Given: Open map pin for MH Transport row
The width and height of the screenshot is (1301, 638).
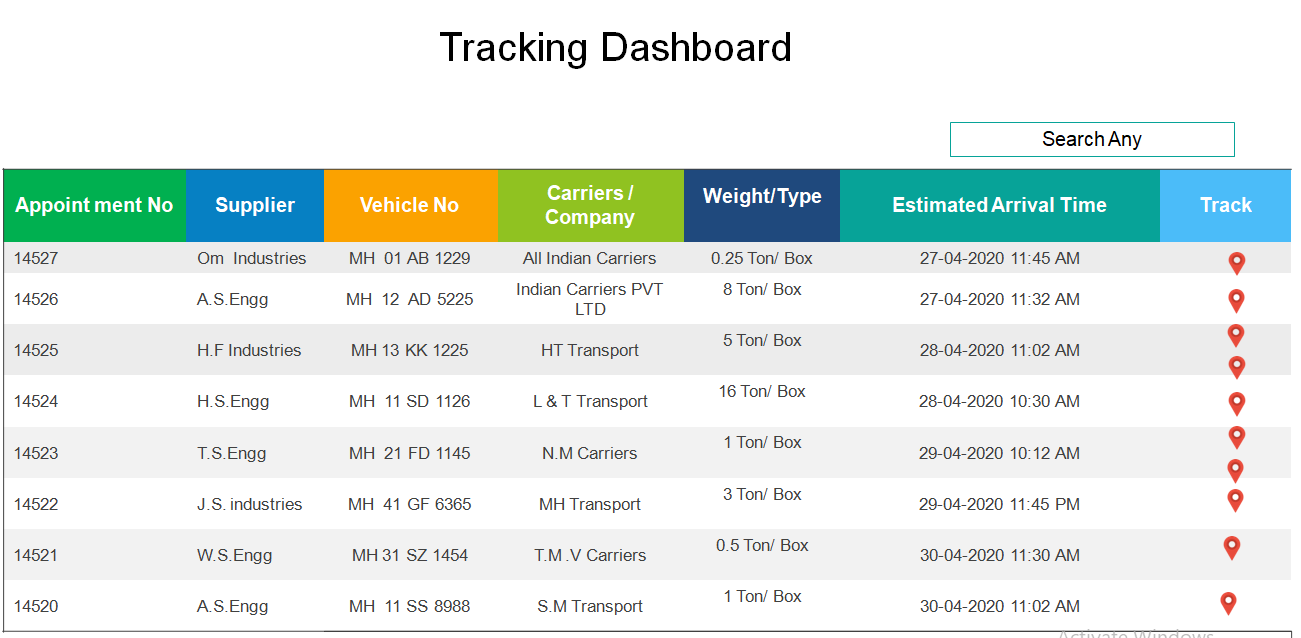Looking at the screenshot, I should pos(1236,500).
